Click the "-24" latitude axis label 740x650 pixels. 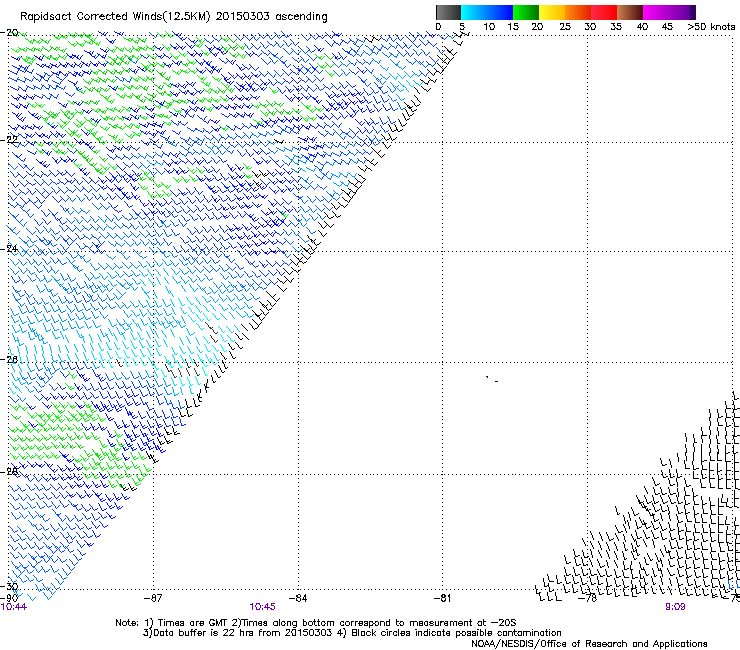[x=9, y=248]
